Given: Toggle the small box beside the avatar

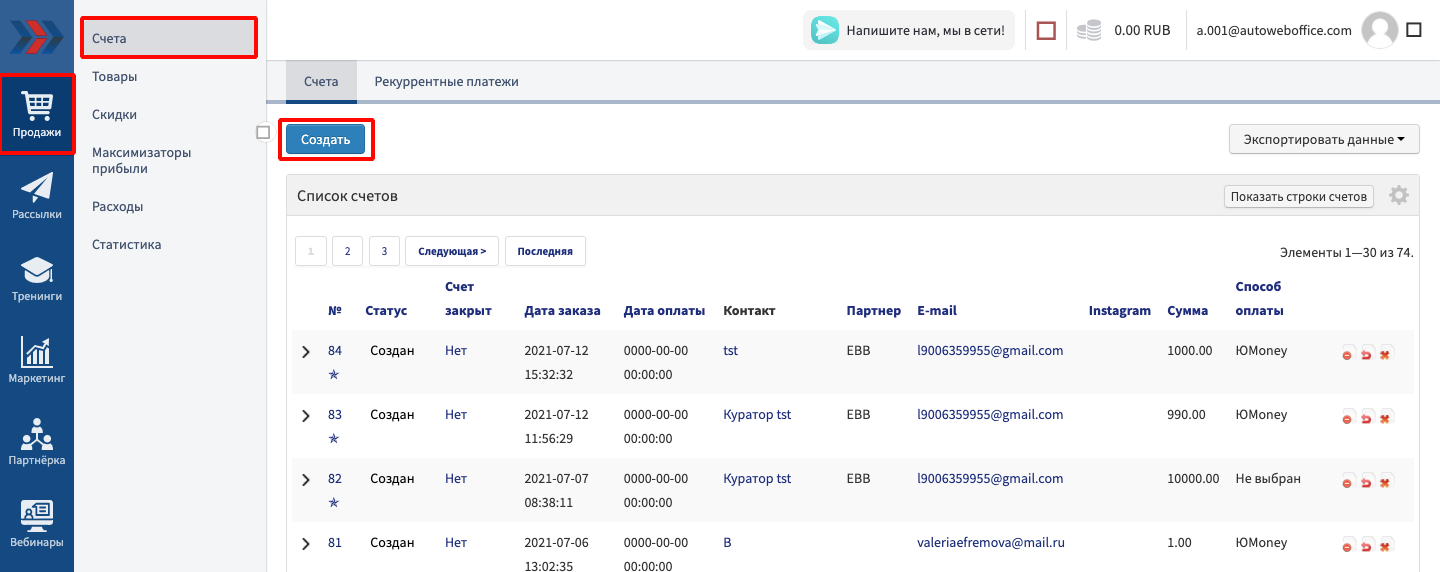Looking at the screenshot, I should pos(1414,30).
